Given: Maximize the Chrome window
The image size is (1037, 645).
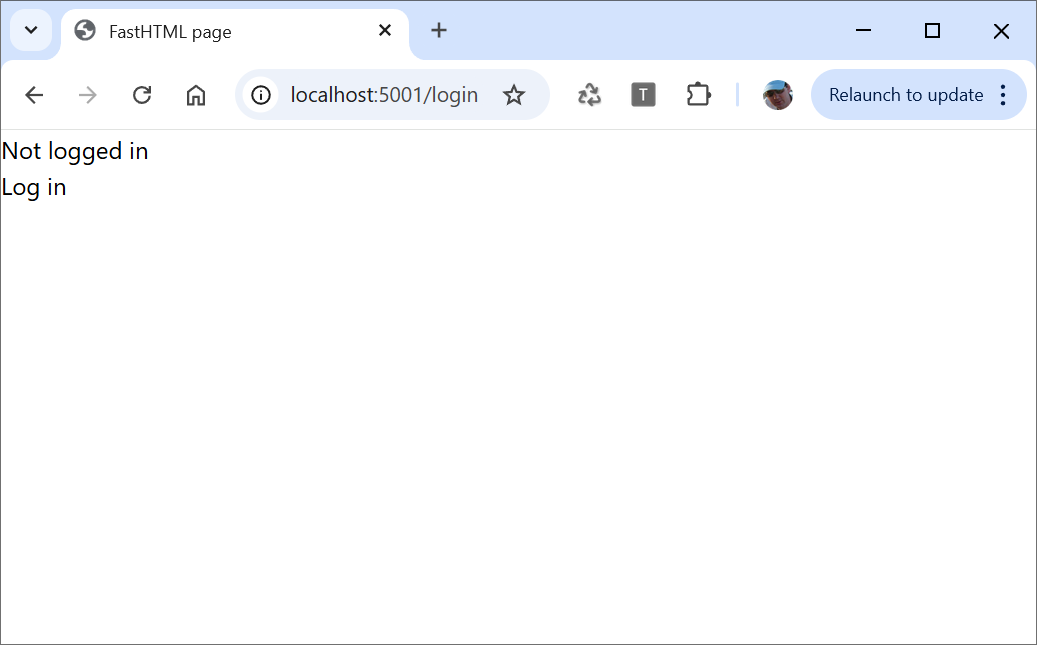Looking at the screenshot, I should (x=932, y=31).
